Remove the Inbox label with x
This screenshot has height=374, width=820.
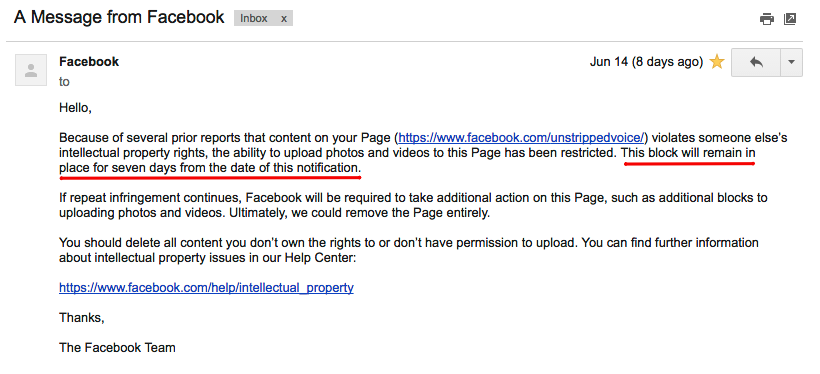click(x=284, y=18)
